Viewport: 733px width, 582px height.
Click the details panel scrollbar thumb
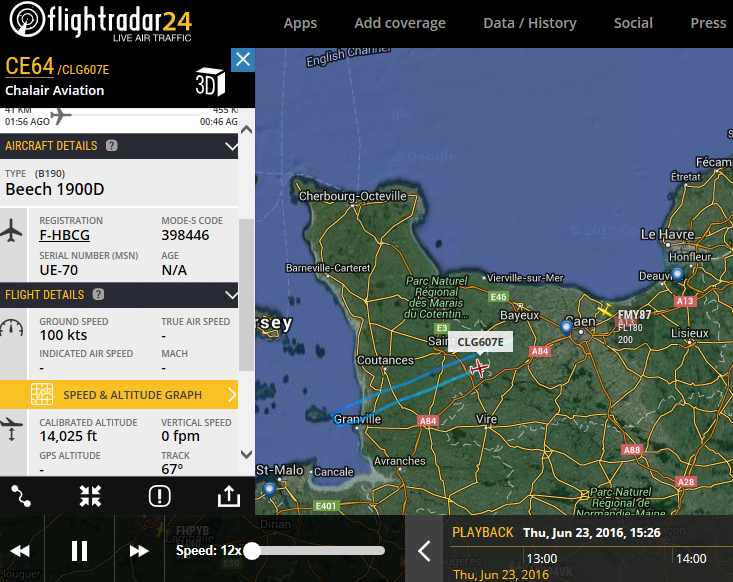tap(246, 295)
